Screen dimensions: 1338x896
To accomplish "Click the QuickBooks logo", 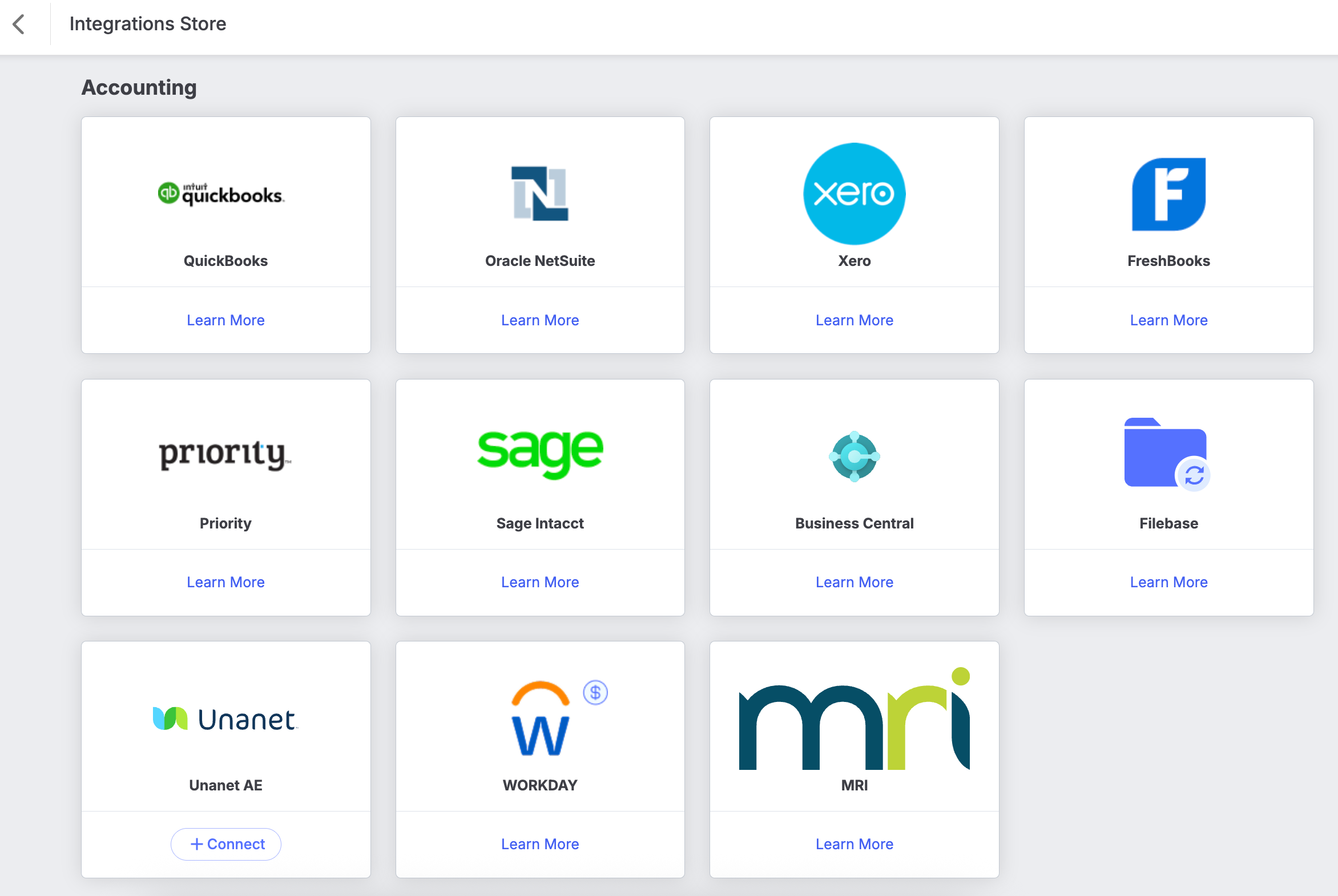I will [x=221, y=194].
